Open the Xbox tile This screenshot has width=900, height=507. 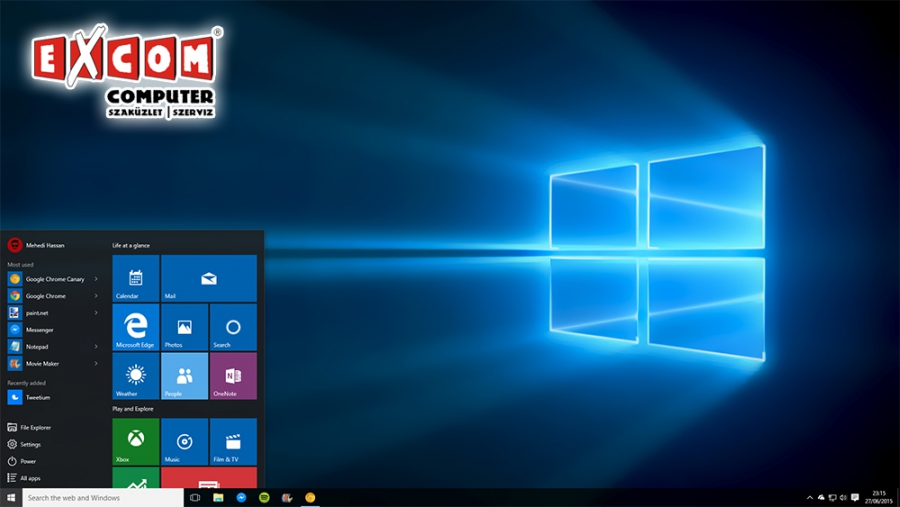pos(135,442)
